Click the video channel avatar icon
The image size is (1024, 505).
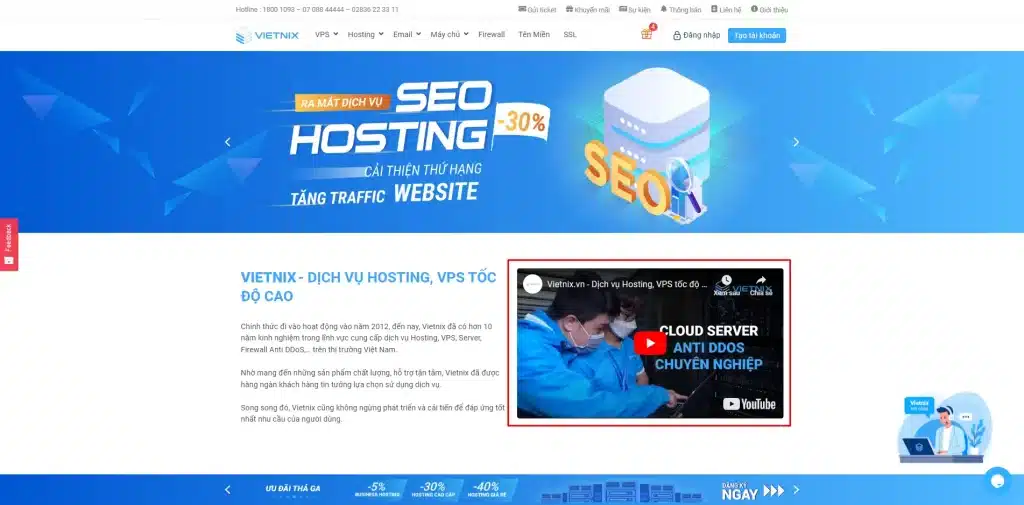coord(533,284)
